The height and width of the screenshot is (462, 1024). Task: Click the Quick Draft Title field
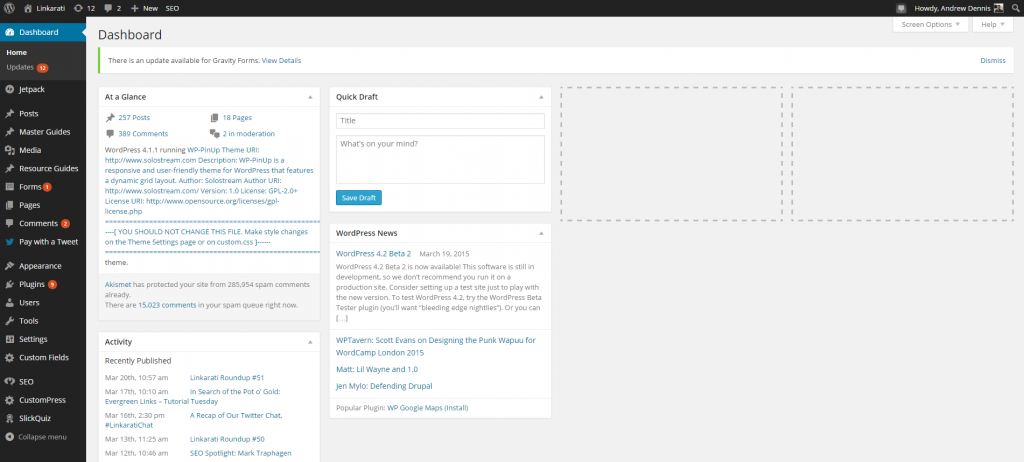440,121
